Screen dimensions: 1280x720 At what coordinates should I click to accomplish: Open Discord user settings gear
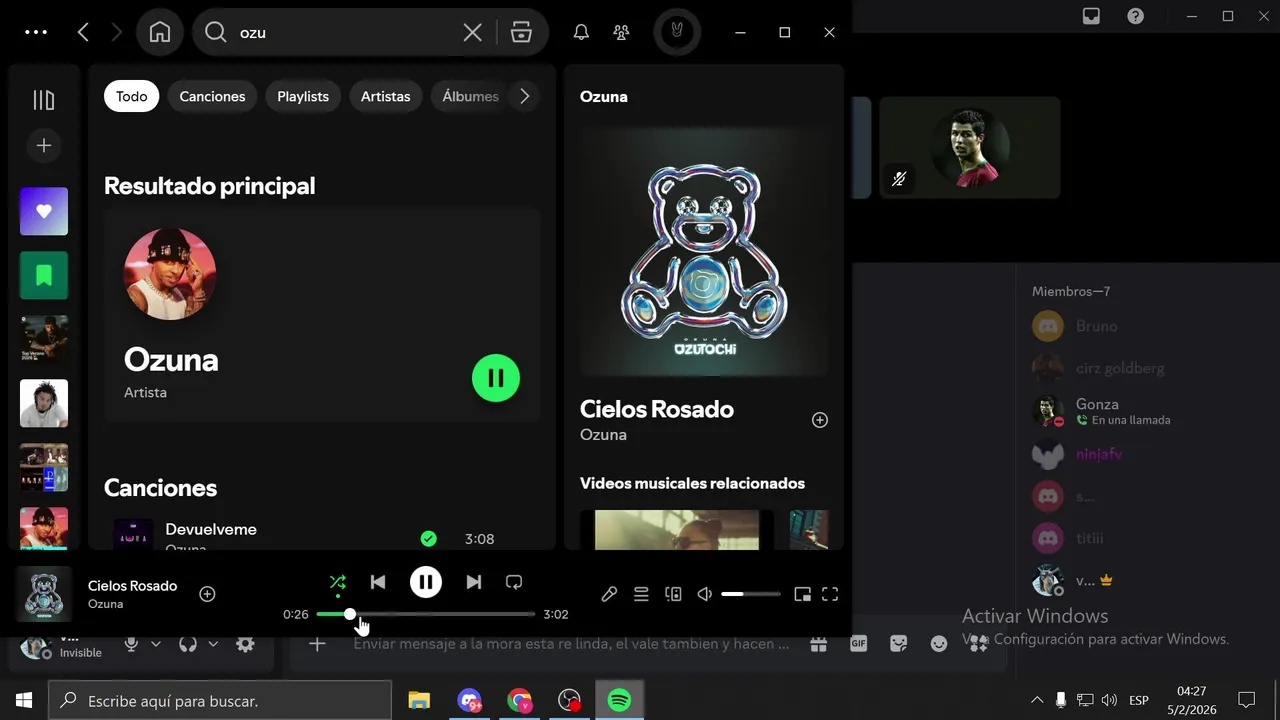245,645
